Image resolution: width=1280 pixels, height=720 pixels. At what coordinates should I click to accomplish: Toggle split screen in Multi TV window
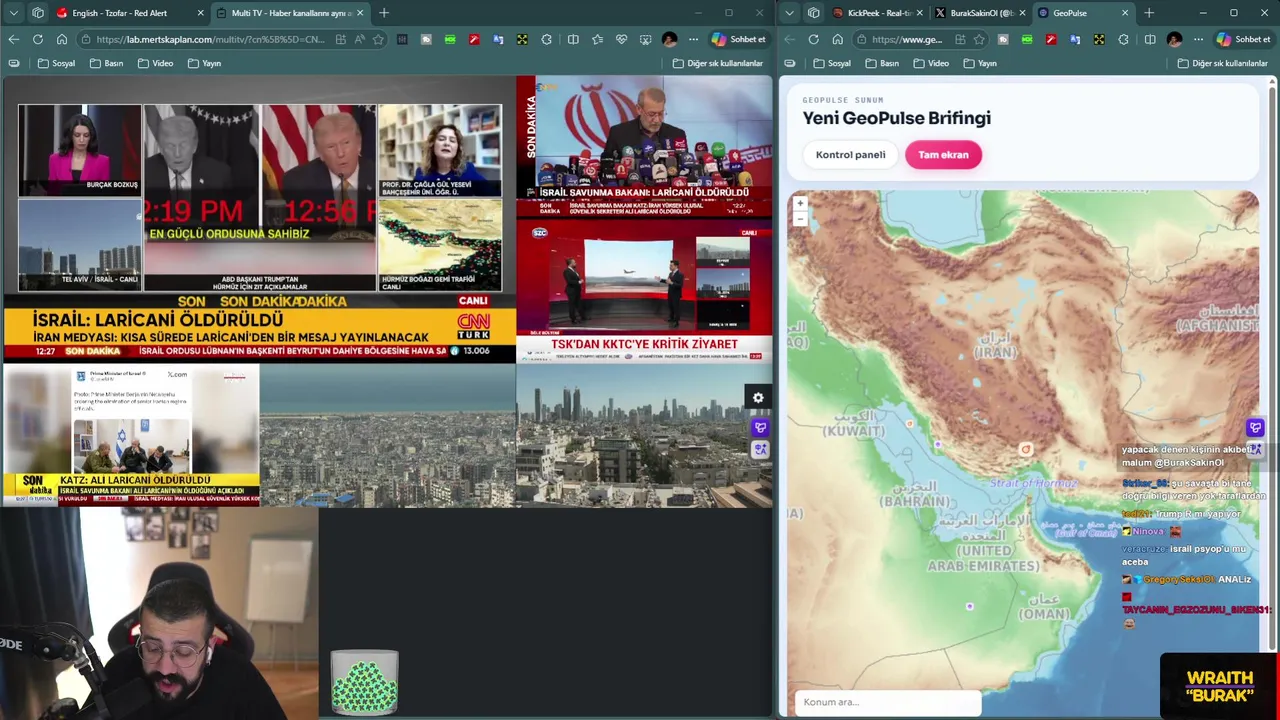coord(573,39)
